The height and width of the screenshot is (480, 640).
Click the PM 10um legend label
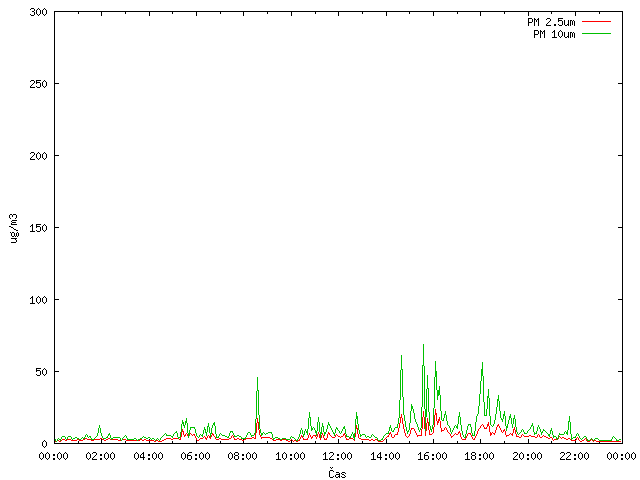554,34
